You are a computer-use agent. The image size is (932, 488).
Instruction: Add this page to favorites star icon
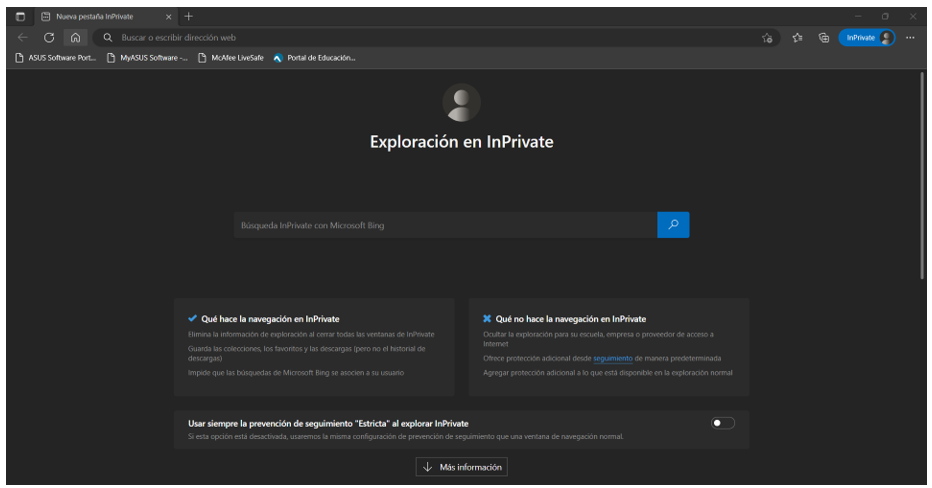[767, 38]
